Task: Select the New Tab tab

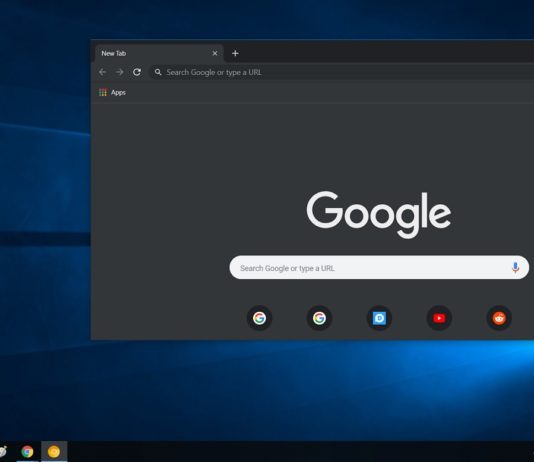Action: (x=159, y=53)
